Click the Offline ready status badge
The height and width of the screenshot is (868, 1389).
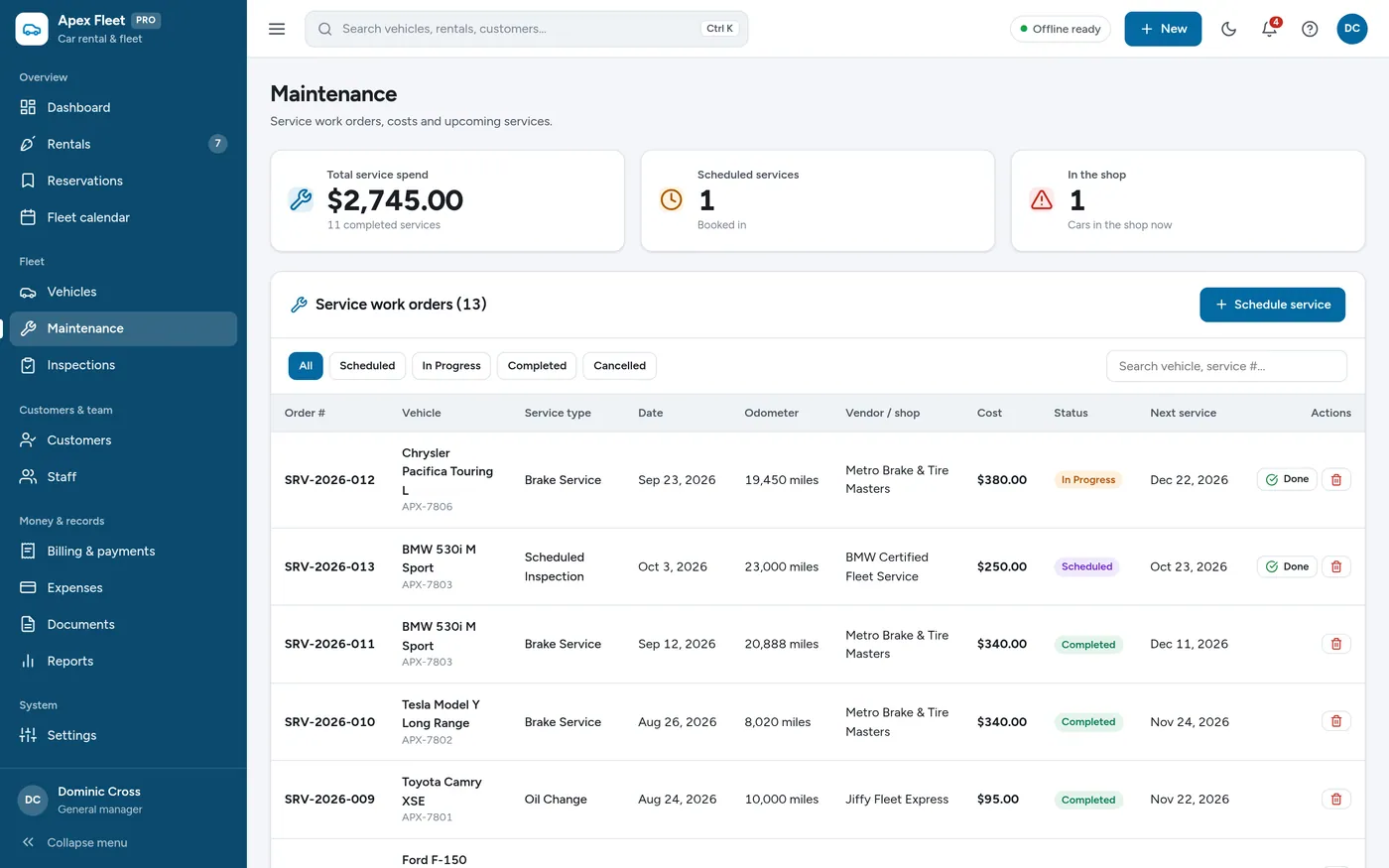click(x=1060, y=29)
